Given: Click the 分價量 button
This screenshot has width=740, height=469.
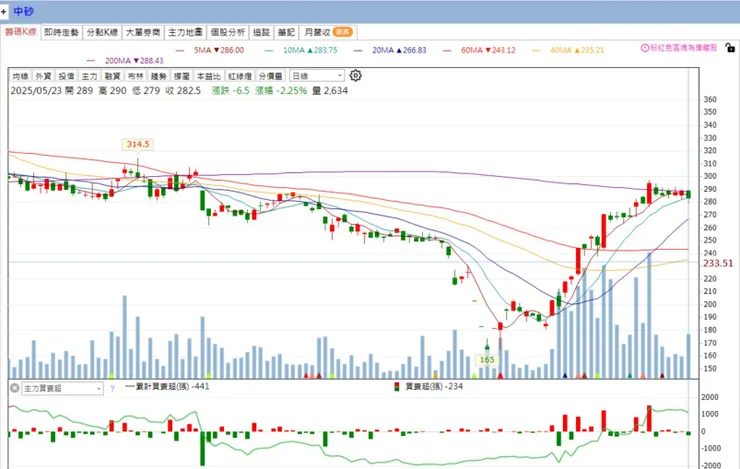Looking at the screenshot, I should coord(270,76).
